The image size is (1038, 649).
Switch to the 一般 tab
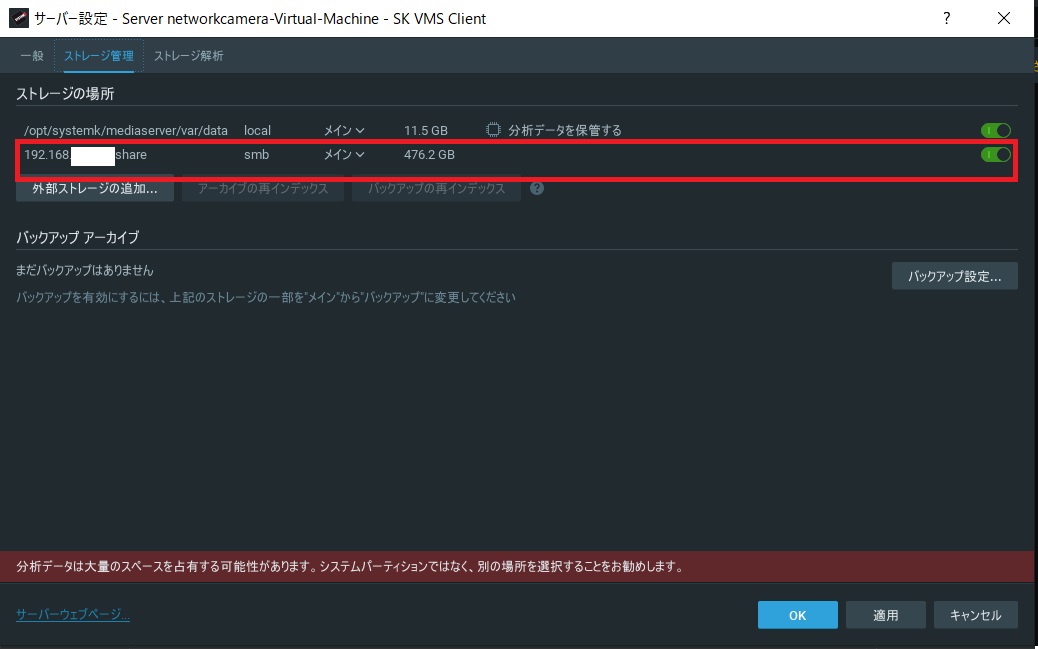click(x=32, y=56)
